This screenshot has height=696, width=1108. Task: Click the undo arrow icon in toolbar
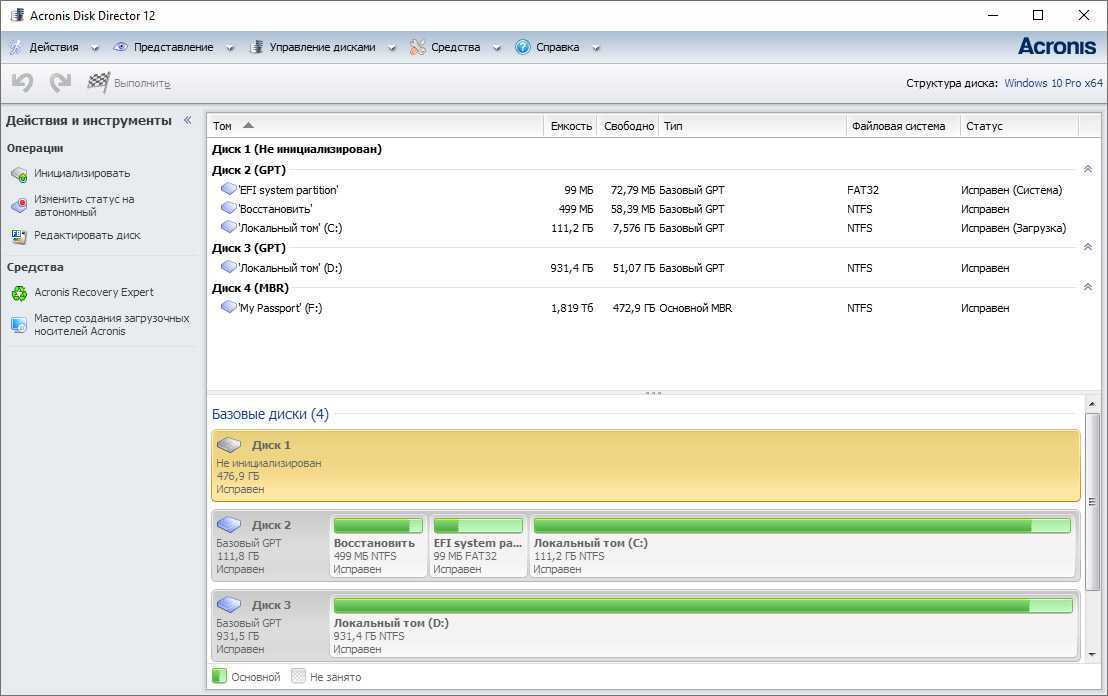22,83
